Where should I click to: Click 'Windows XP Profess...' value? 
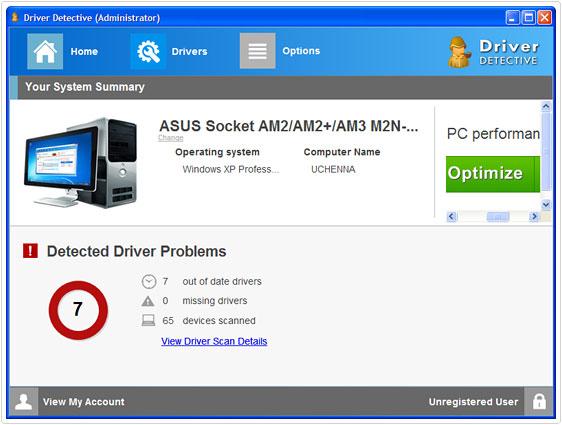[x=230, y=169]
